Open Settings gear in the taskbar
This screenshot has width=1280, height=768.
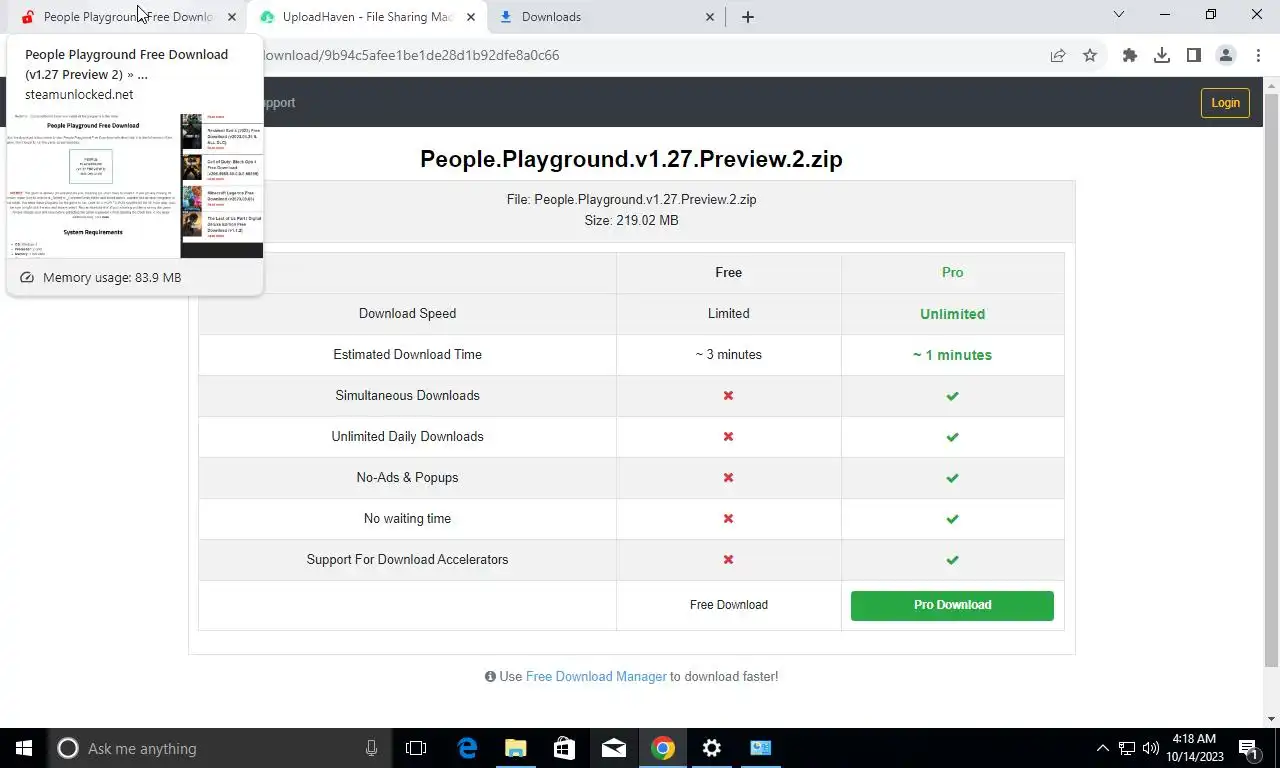point(712,748)
